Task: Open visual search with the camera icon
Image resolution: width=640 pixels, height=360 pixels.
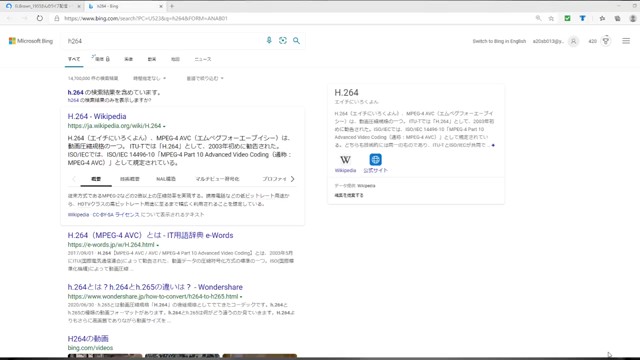Action: (282, 40)
